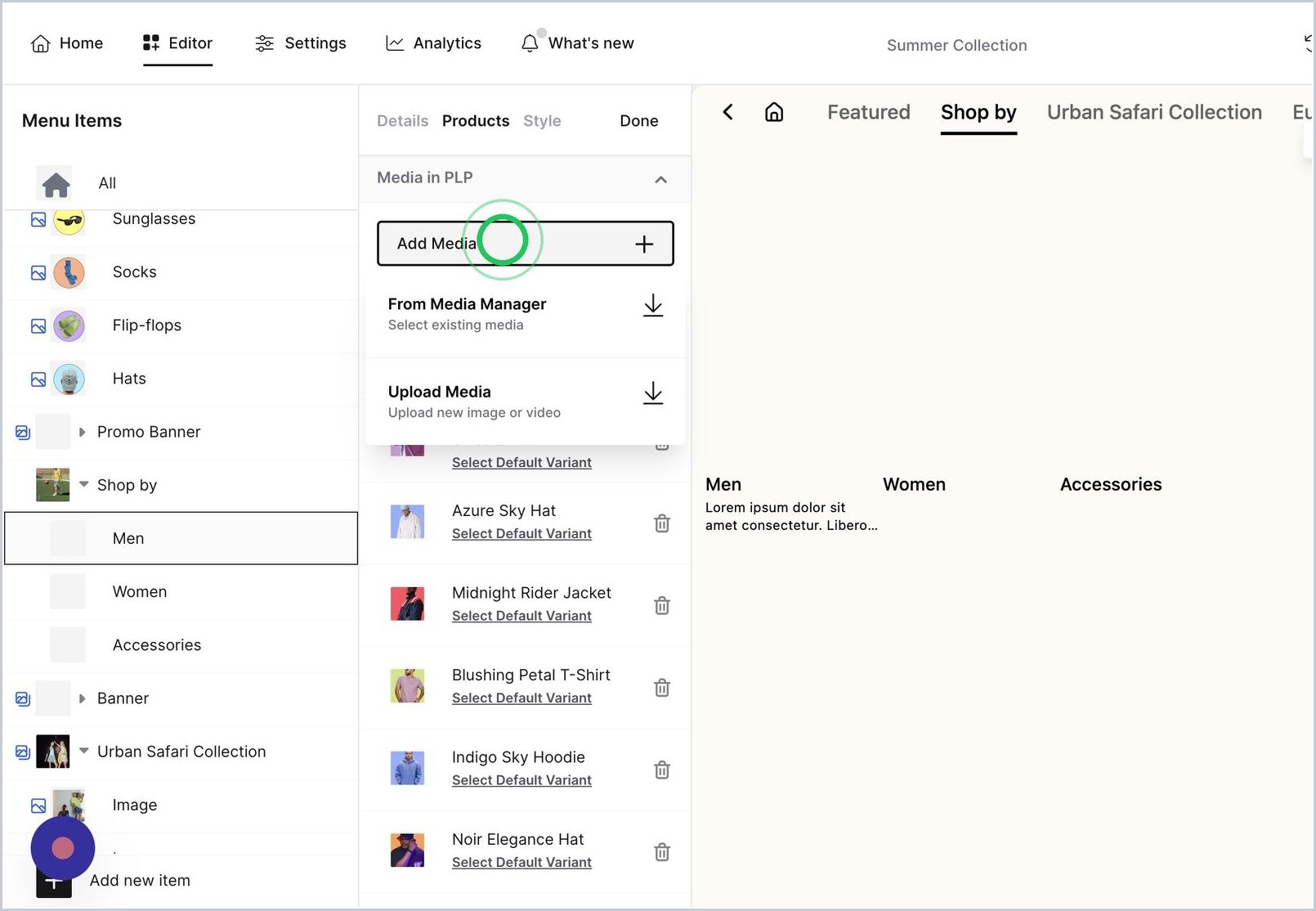This screenshot has width=1316, height=911.
Task: Click the Accessories category in preview
Action: coord(1110,485)
